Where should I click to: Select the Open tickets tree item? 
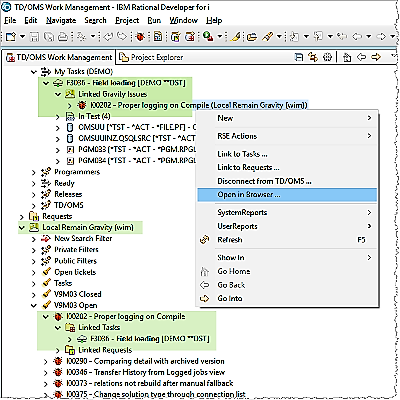pos(75,272)
